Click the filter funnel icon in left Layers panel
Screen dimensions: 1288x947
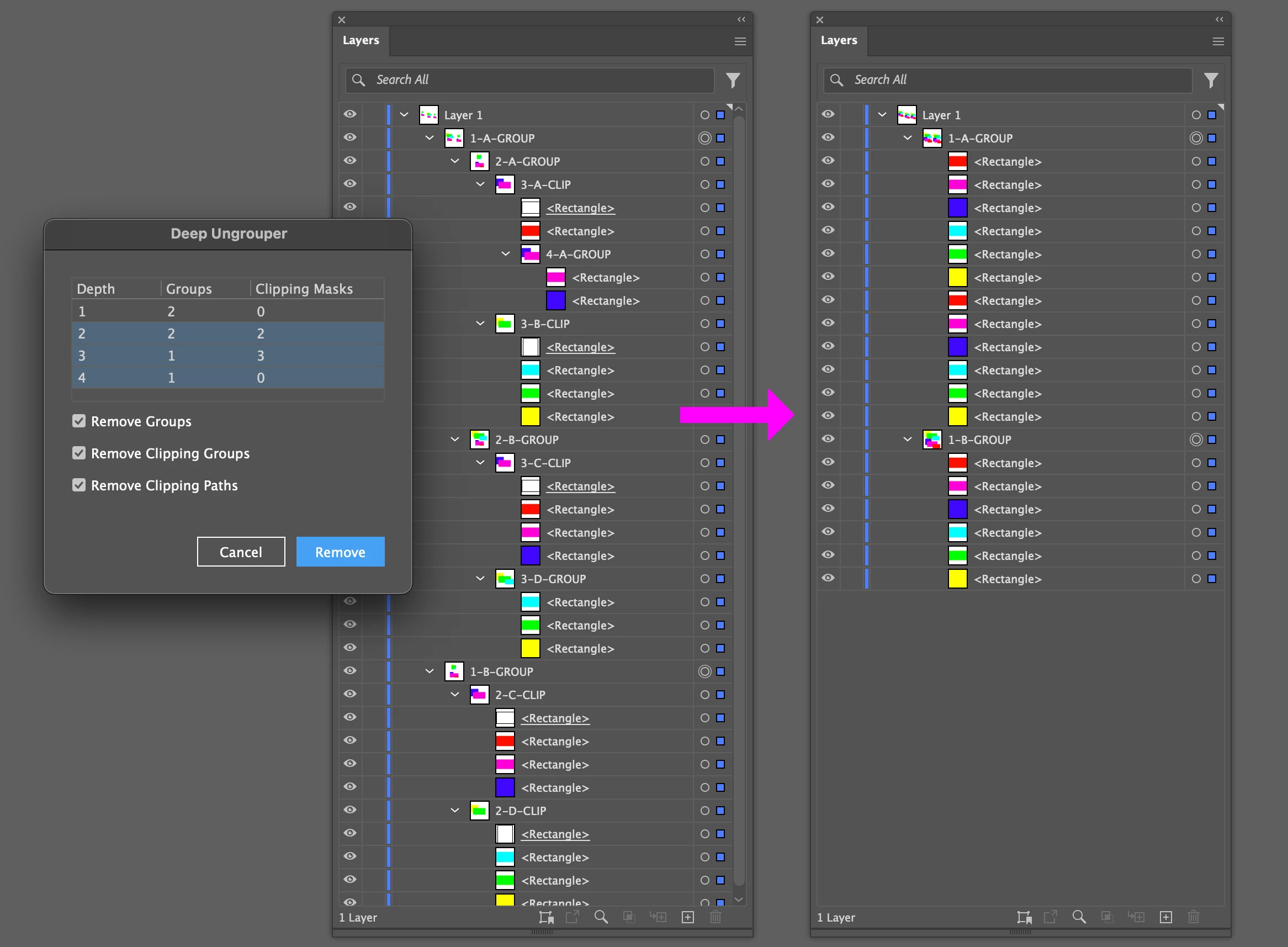coord(733,80)
